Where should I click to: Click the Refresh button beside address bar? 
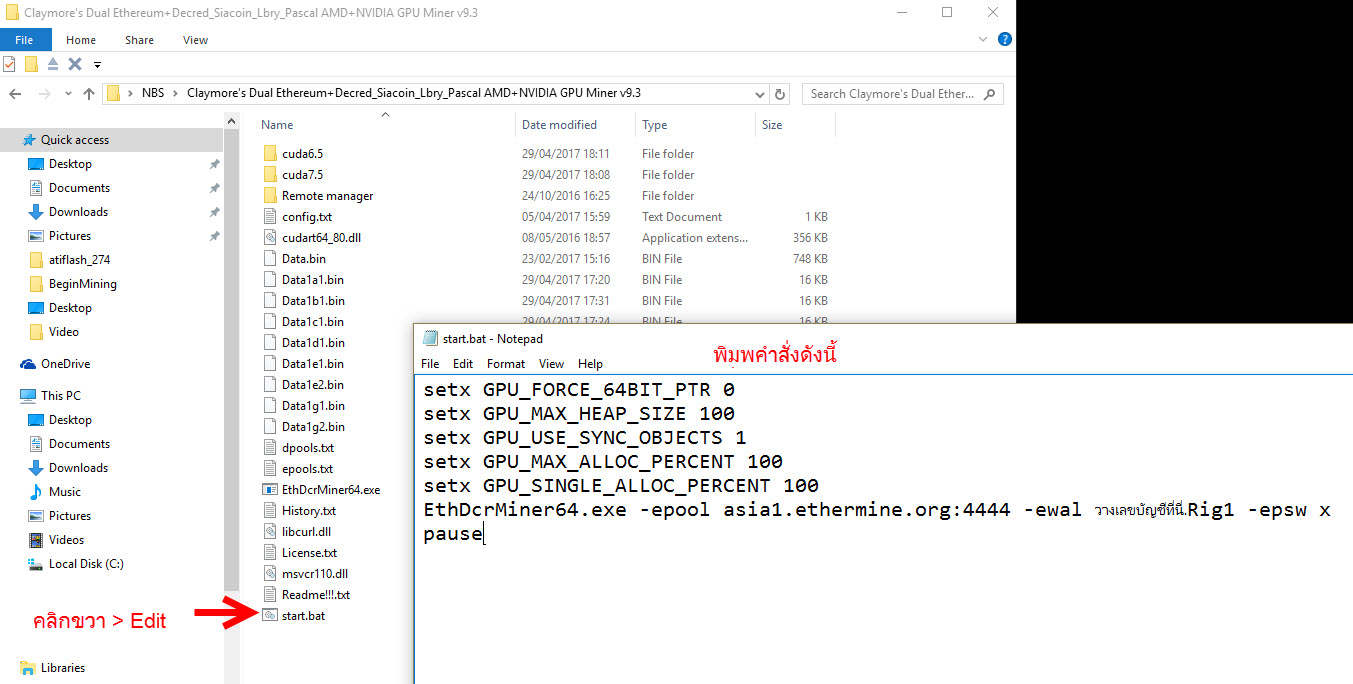pos(781,94)
